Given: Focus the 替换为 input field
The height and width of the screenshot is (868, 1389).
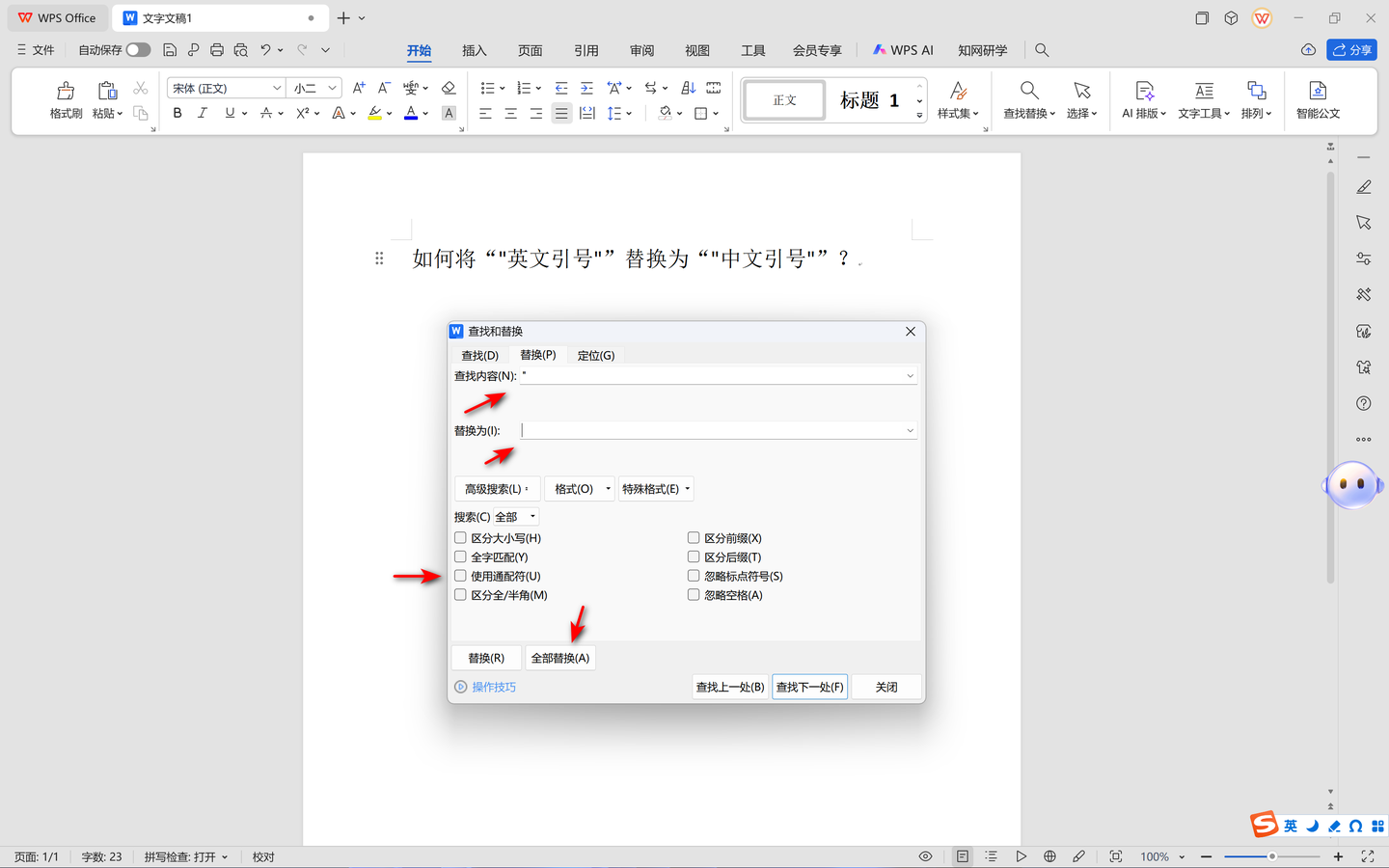Looking at the screenshot, I should pyautogui.click(x=719, y=431).
